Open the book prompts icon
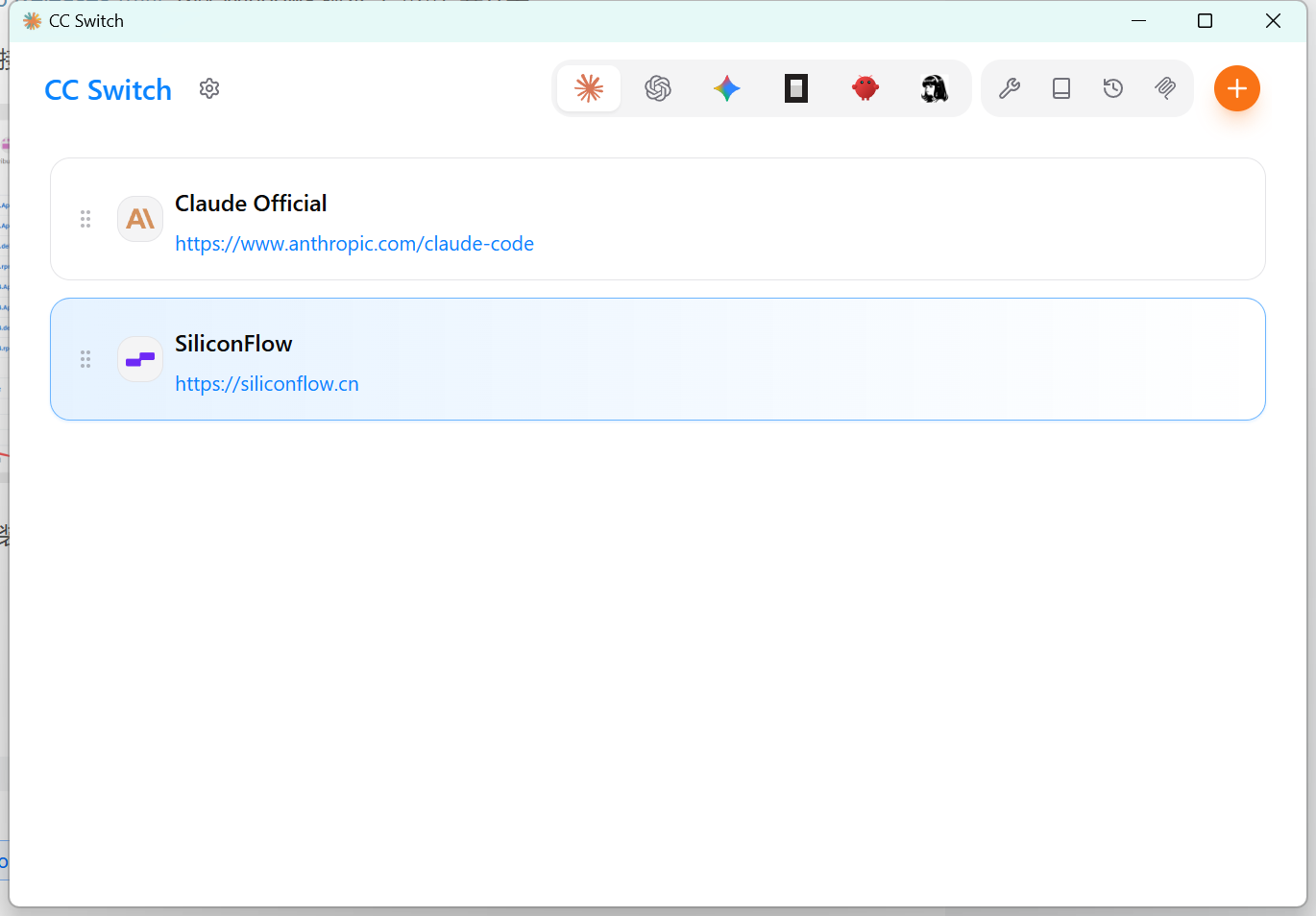 point(1061,88)
